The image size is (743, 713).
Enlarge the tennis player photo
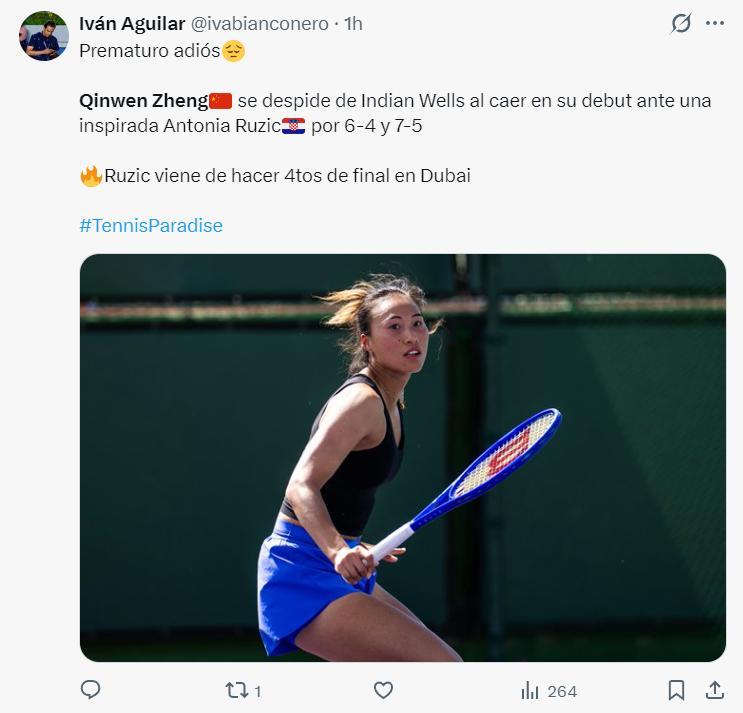402,457
